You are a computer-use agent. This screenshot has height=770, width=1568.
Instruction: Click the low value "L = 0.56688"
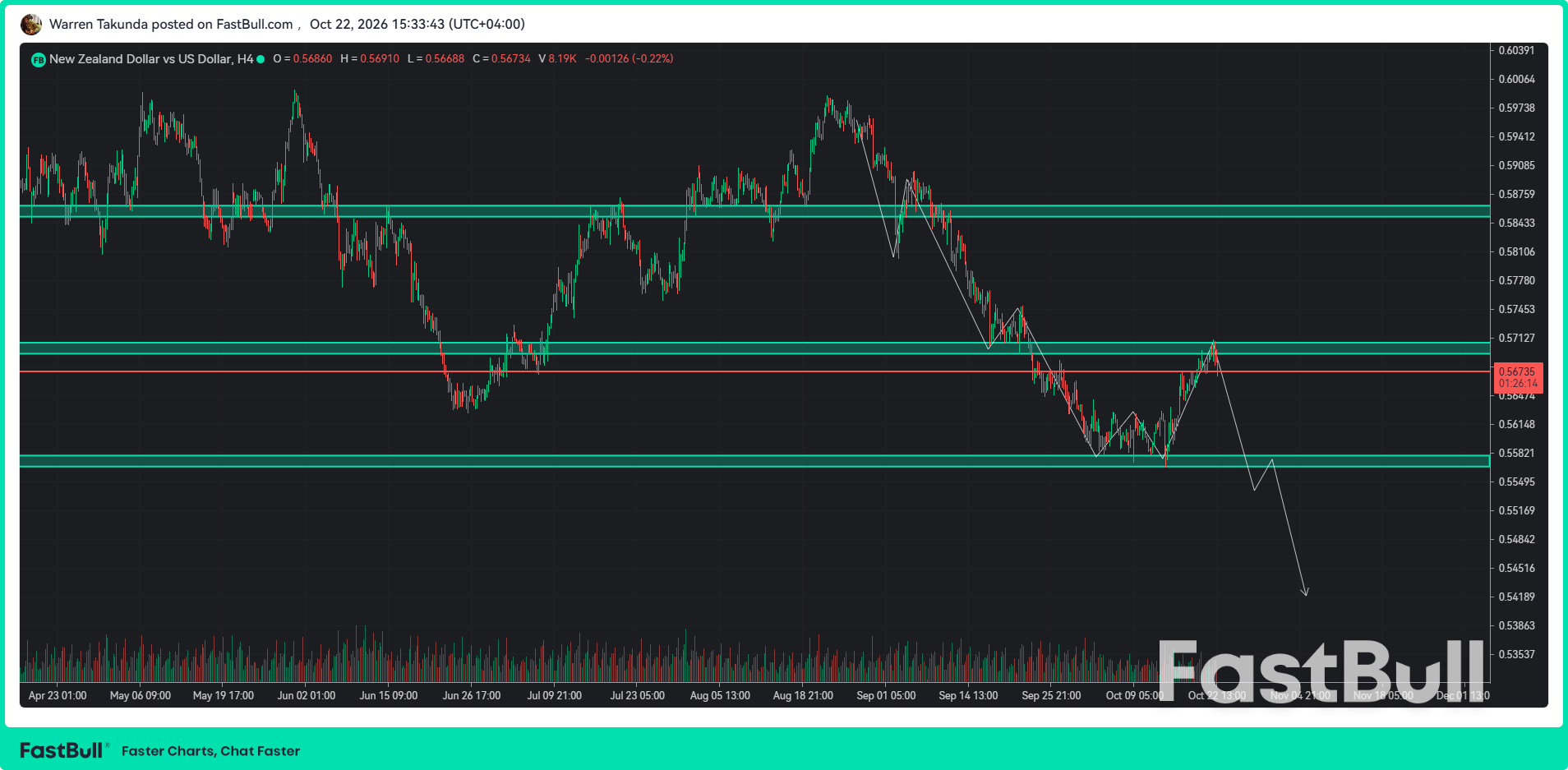(436, 59)
